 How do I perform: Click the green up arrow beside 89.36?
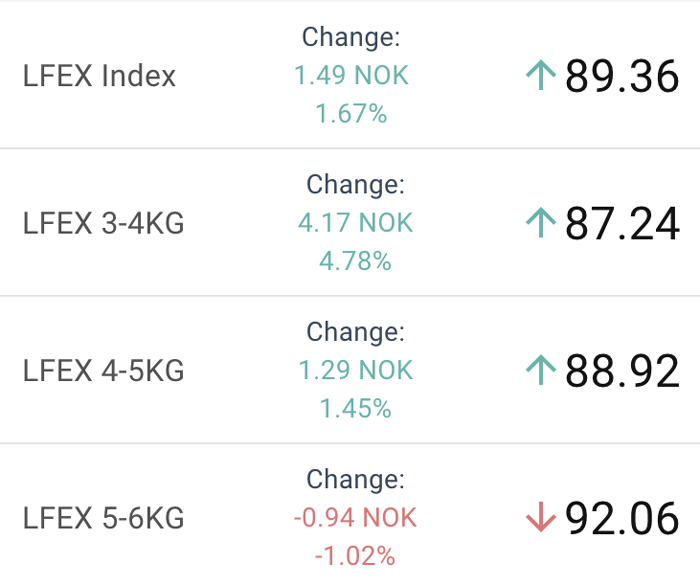(541, 75)
